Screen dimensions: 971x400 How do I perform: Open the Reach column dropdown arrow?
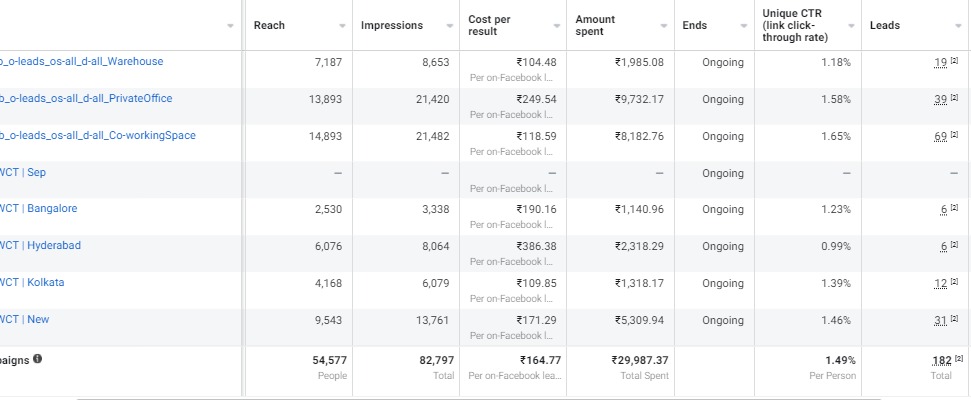[x=342, y=25]
